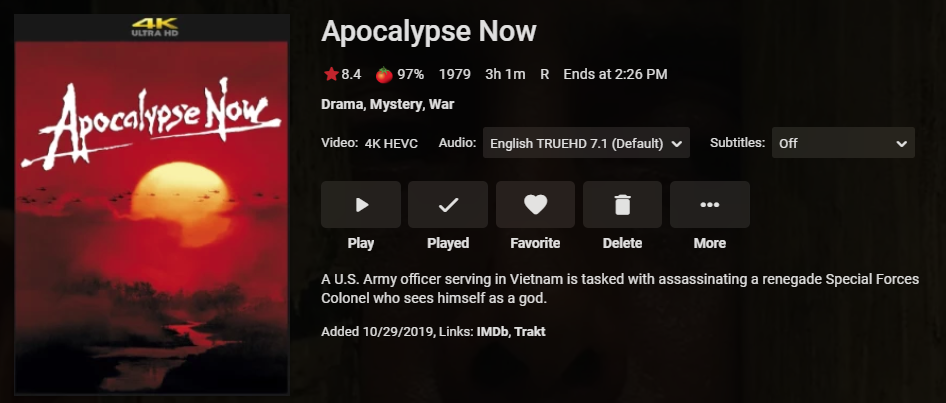This screenshot has width=946, height=403.
Task: Open the IMDb external link
Action: click(x=492, y=331)
